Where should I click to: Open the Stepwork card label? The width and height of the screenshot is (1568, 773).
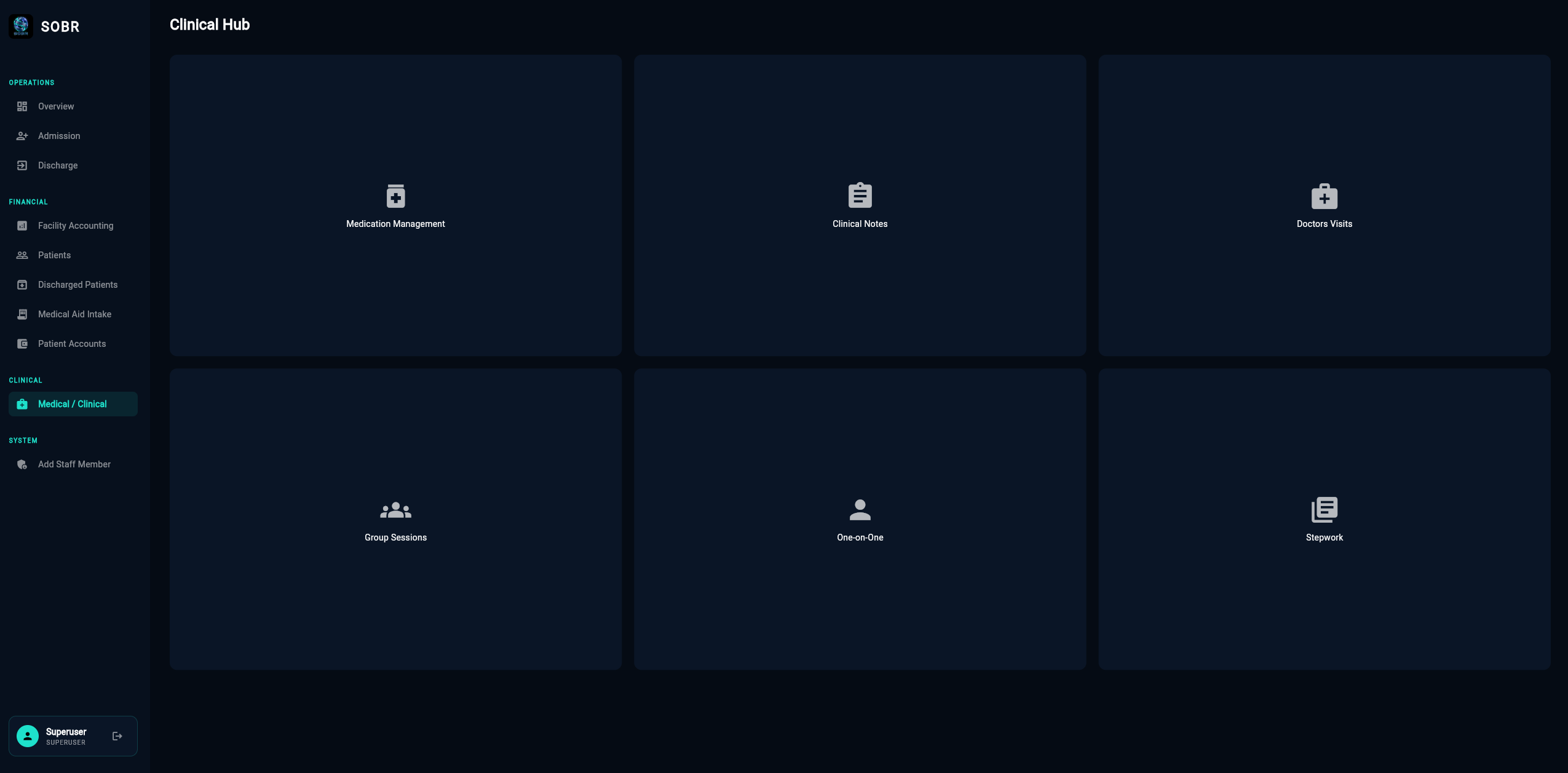tap(1324, 537)
